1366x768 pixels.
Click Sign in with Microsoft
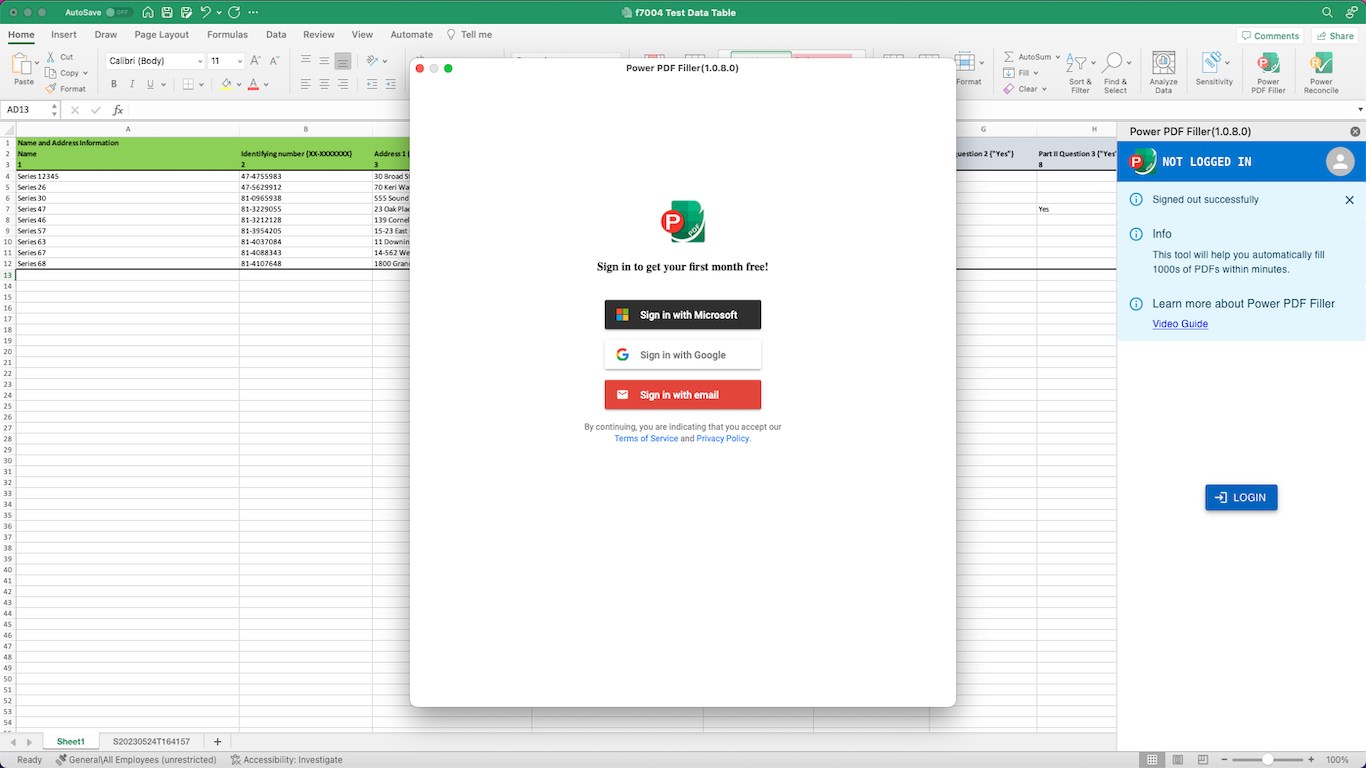pyautogui.click(x=683, y=315)
